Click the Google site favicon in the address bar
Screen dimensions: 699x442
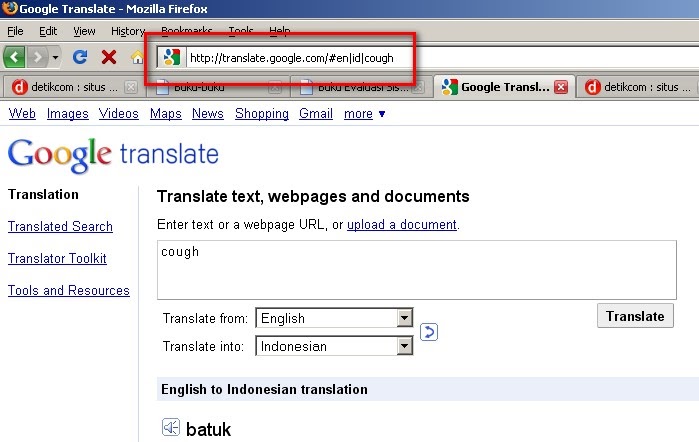click(x=172, y=58)
